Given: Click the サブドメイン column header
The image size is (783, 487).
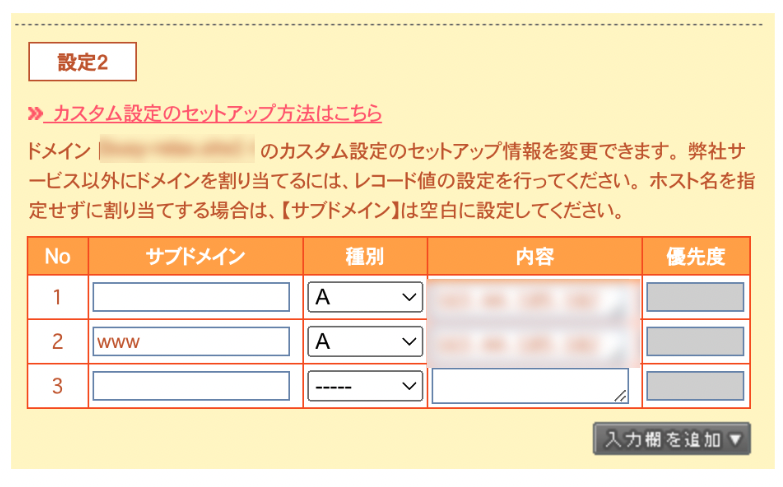Looking at the screenshot, I should [195, 256].
